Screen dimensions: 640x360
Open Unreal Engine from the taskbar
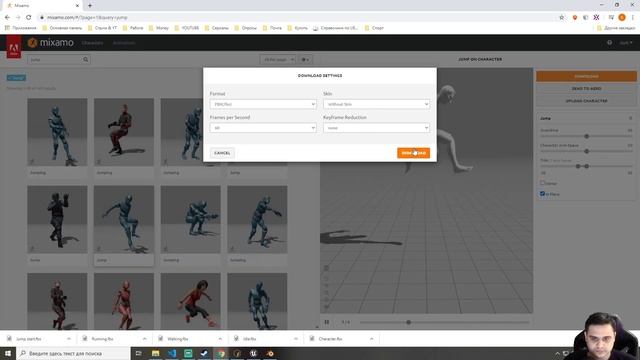pyautogui.click(x=253, y=353)
